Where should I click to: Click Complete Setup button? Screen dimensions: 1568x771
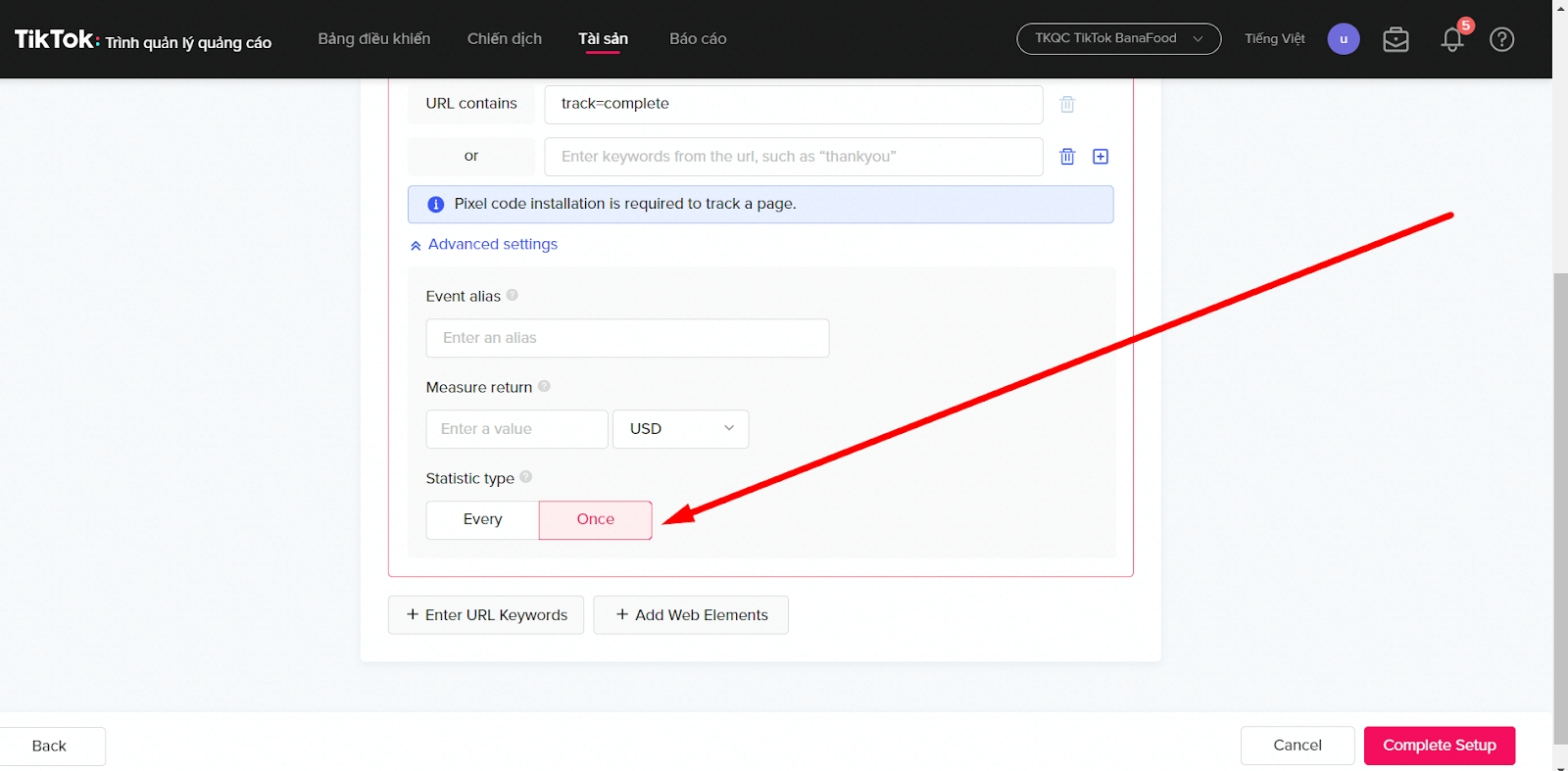tap(1440, 746)
